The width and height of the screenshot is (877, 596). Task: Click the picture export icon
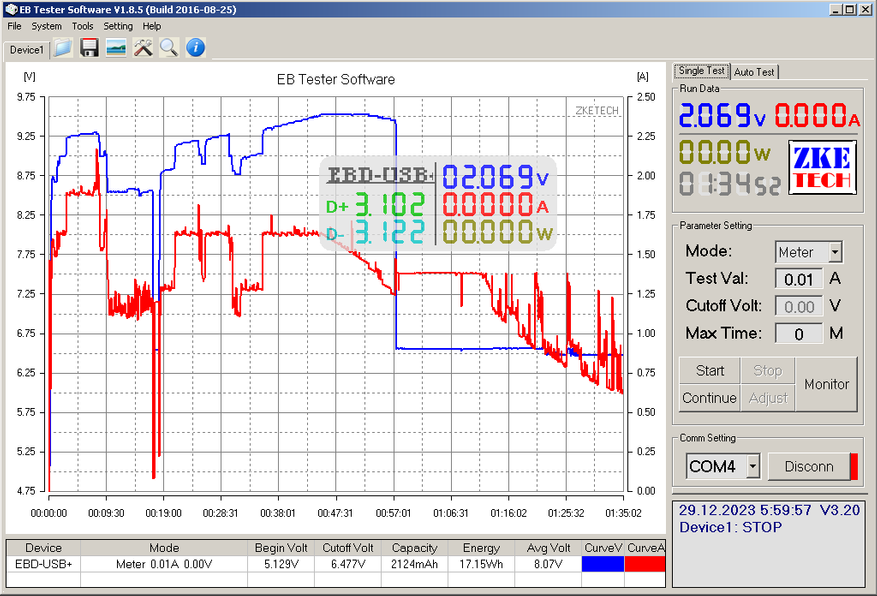coord(116,48)
